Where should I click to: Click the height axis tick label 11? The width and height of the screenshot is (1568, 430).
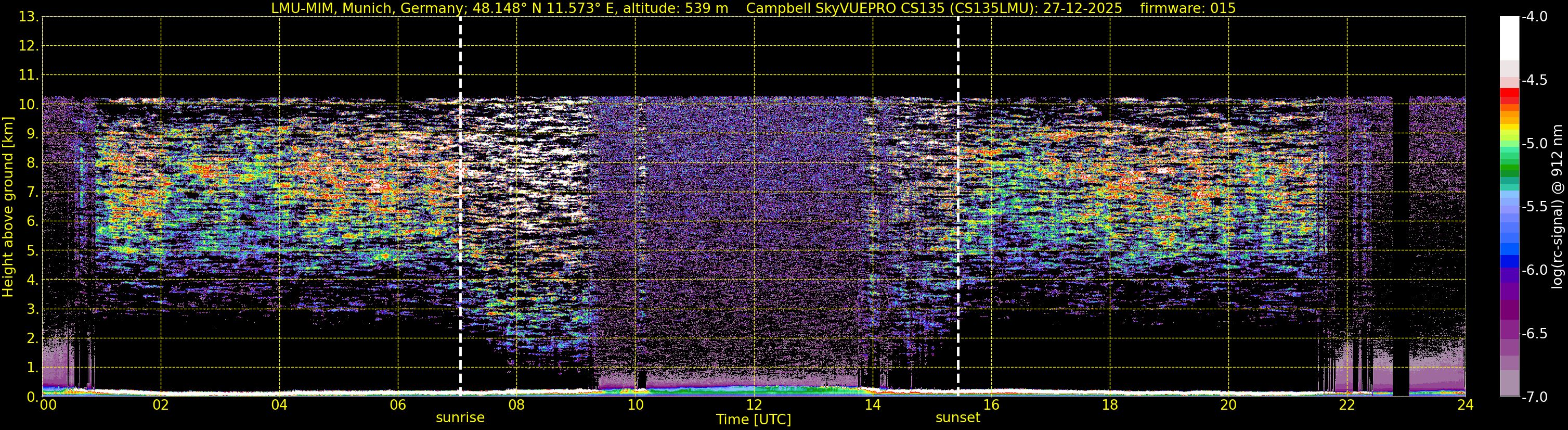tap(28, 75)
